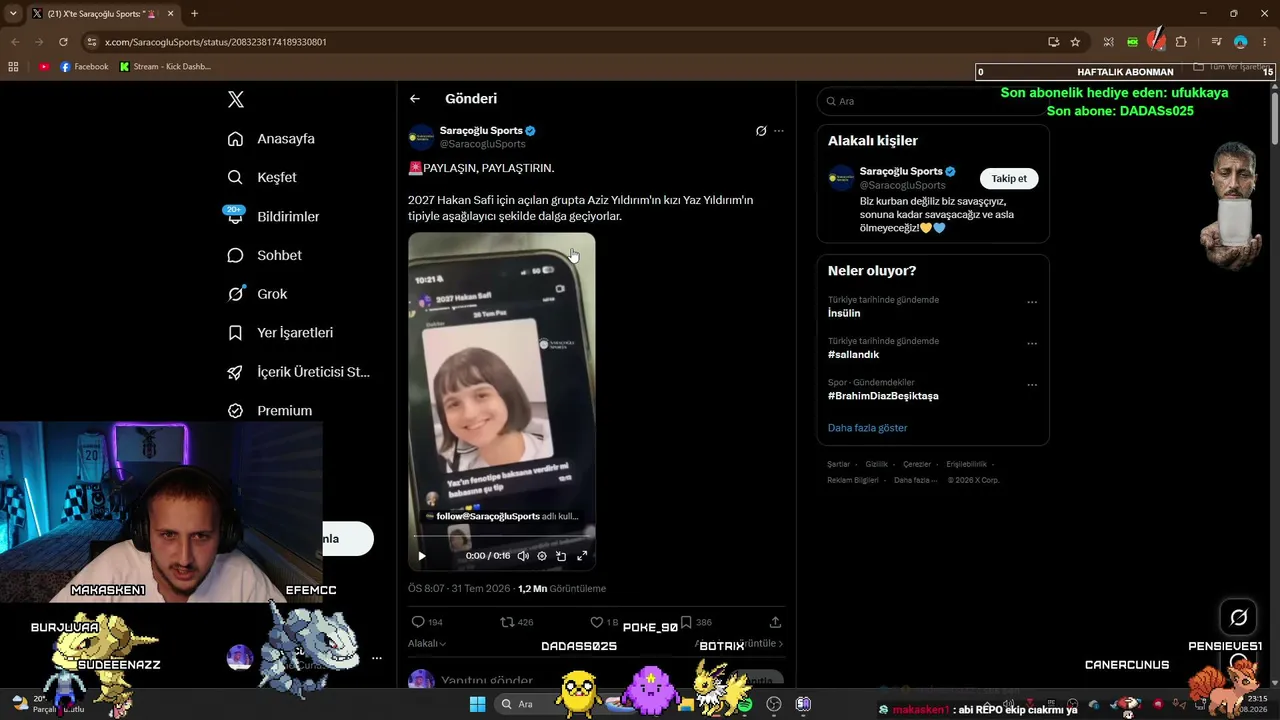1280x720 pixels.
Task: Open more options for #sallandık trend
Action: click(x=1032, y=343)
